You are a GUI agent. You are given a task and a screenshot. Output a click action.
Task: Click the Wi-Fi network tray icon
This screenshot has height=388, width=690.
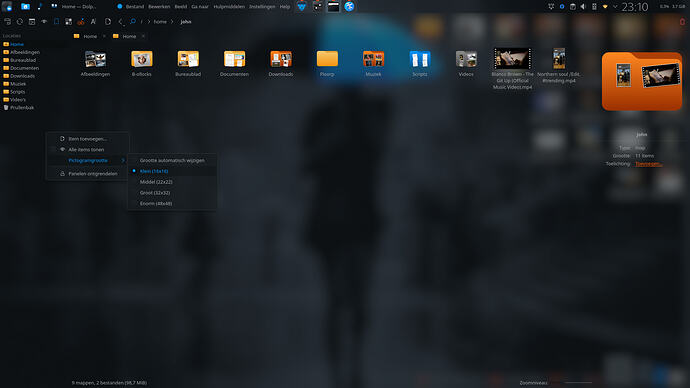[x=605, y=7]
